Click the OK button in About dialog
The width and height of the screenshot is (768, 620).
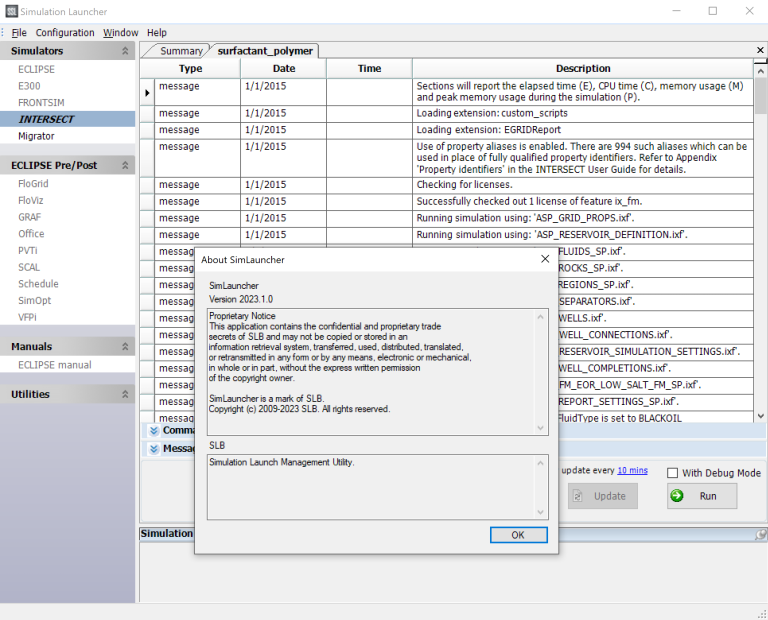518,535
